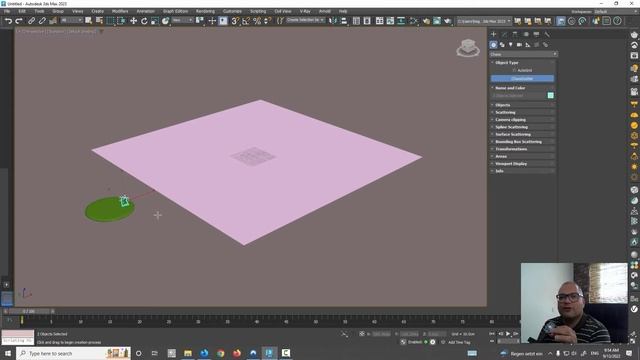The height and width of the screenshot is (360, 640).
Task: Click the ViewCube in the viewport
Action: tap(468, 48)
